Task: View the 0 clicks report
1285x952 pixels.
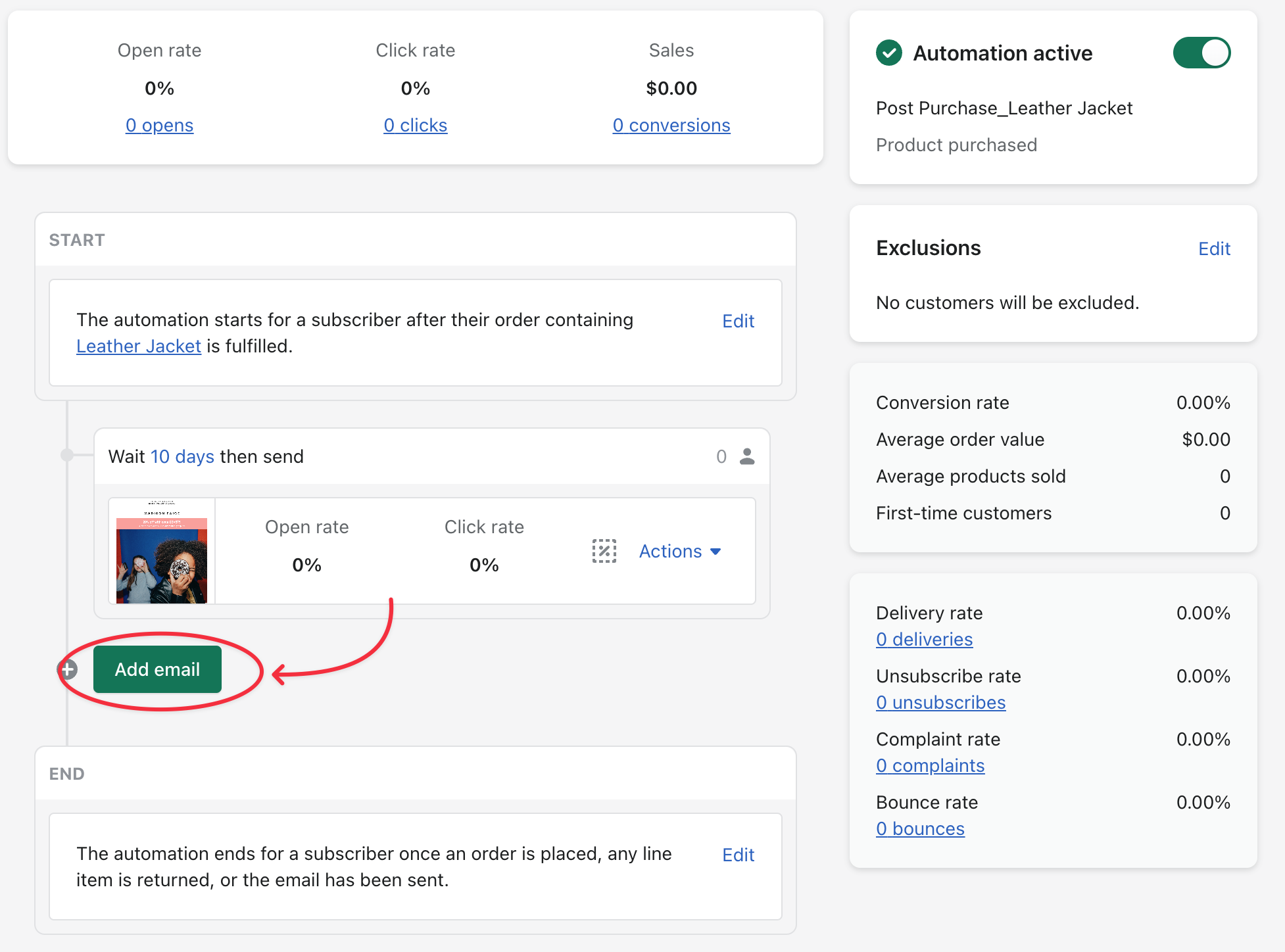Action: coord(416,125)
